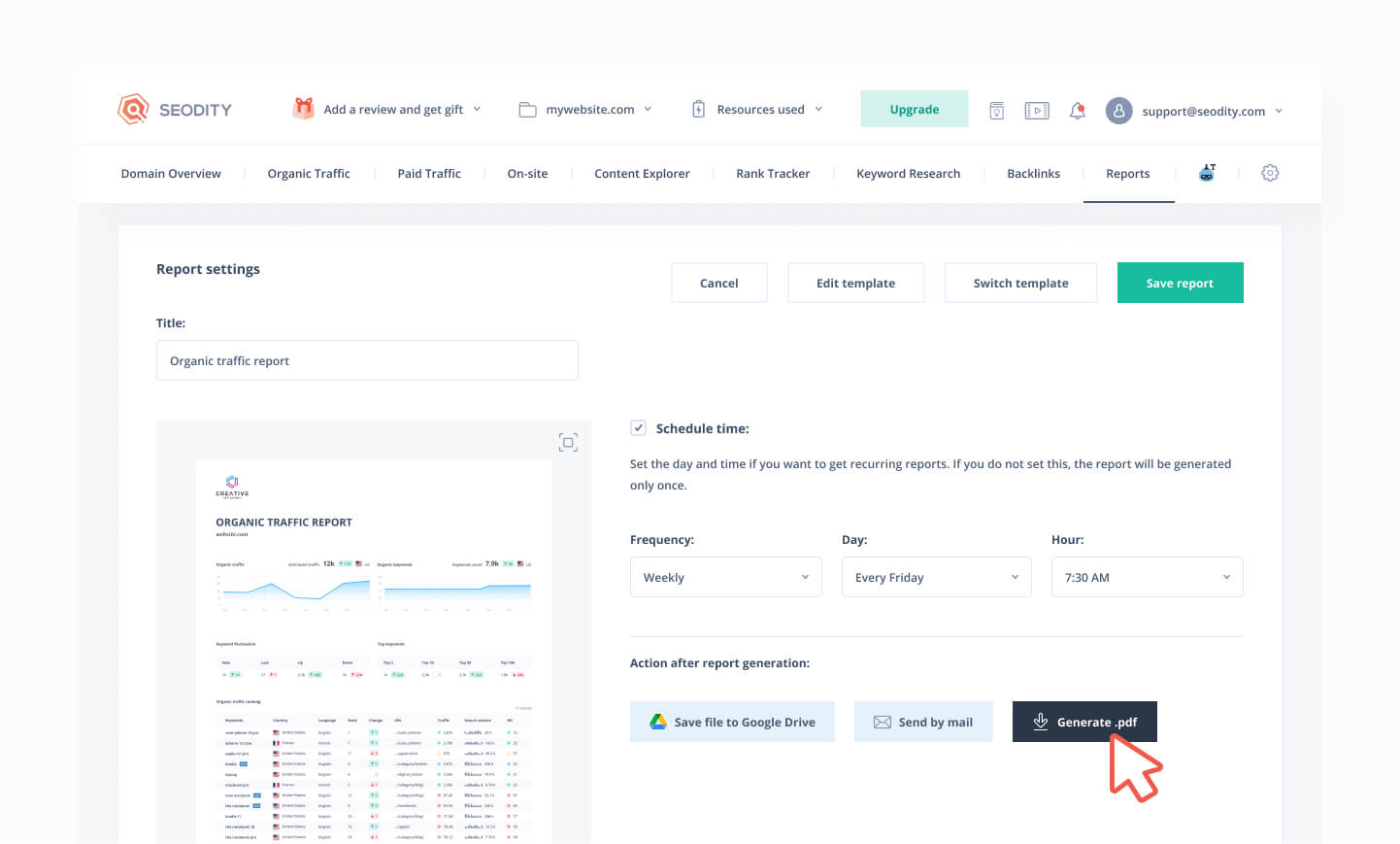This screenshot has height=844, width=1400.
Task: Click the Action after report generation label
Action: 719,663
